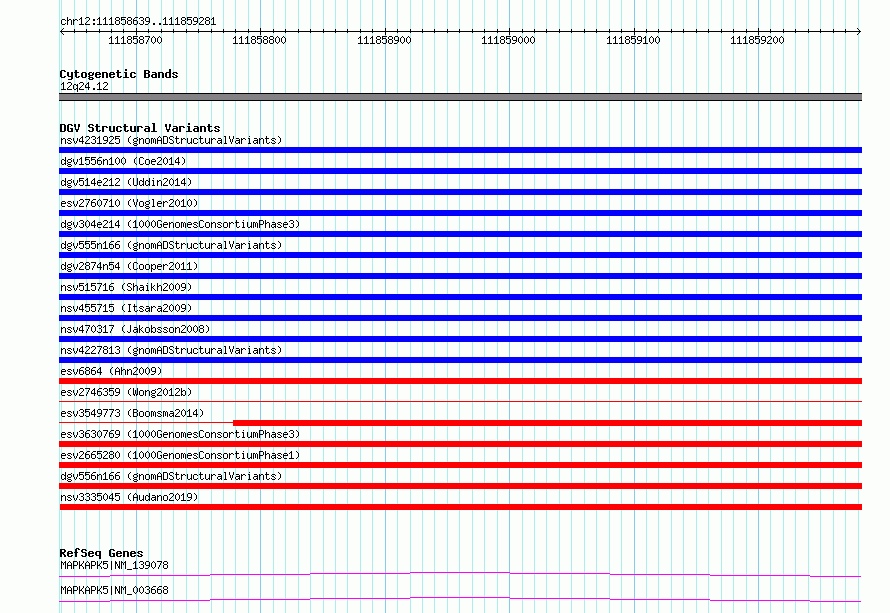
Task: Select esv2746359 (Wong2012b) label
Action: pos(126,392)
